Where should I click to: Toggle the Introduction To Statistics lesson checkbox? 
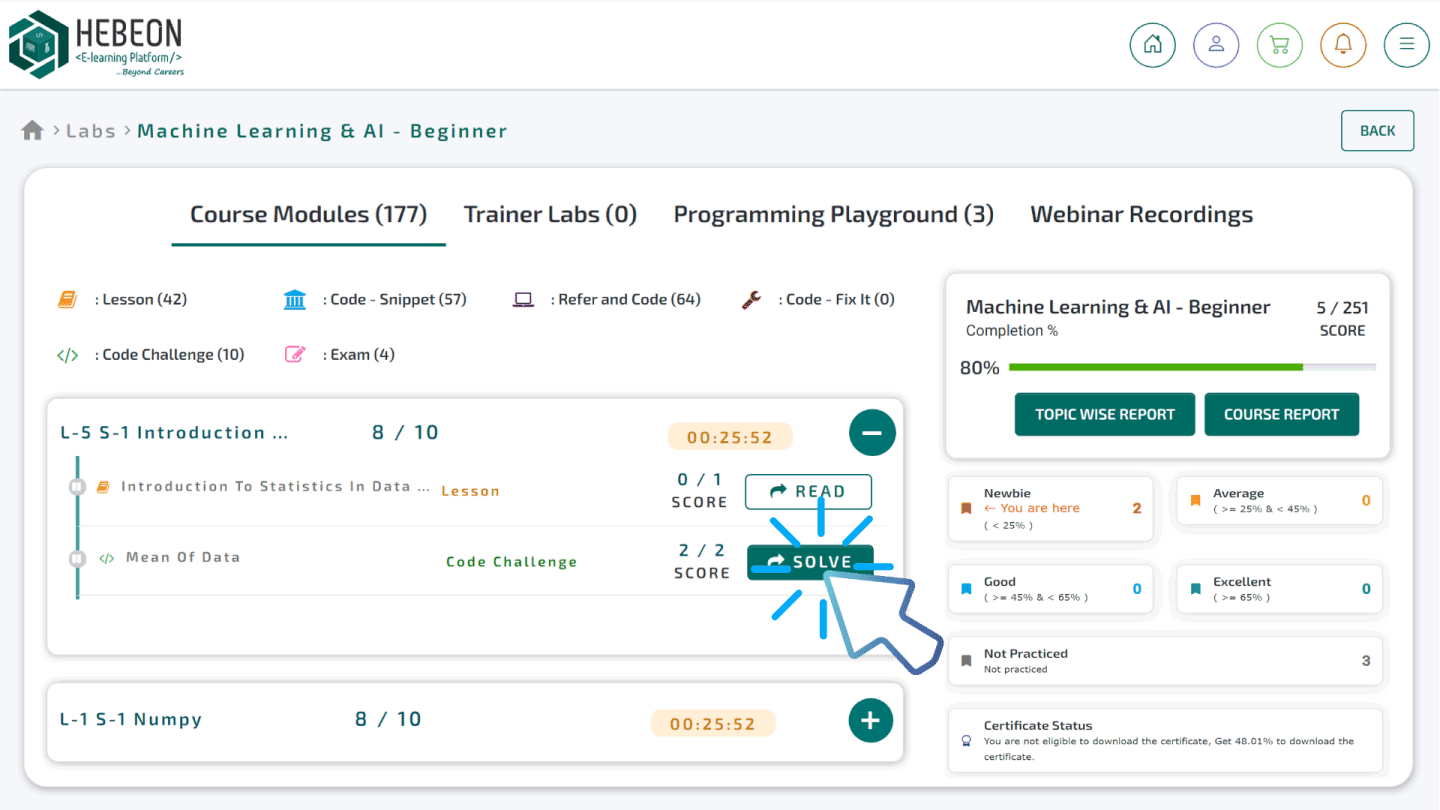[x=77, y=487]
